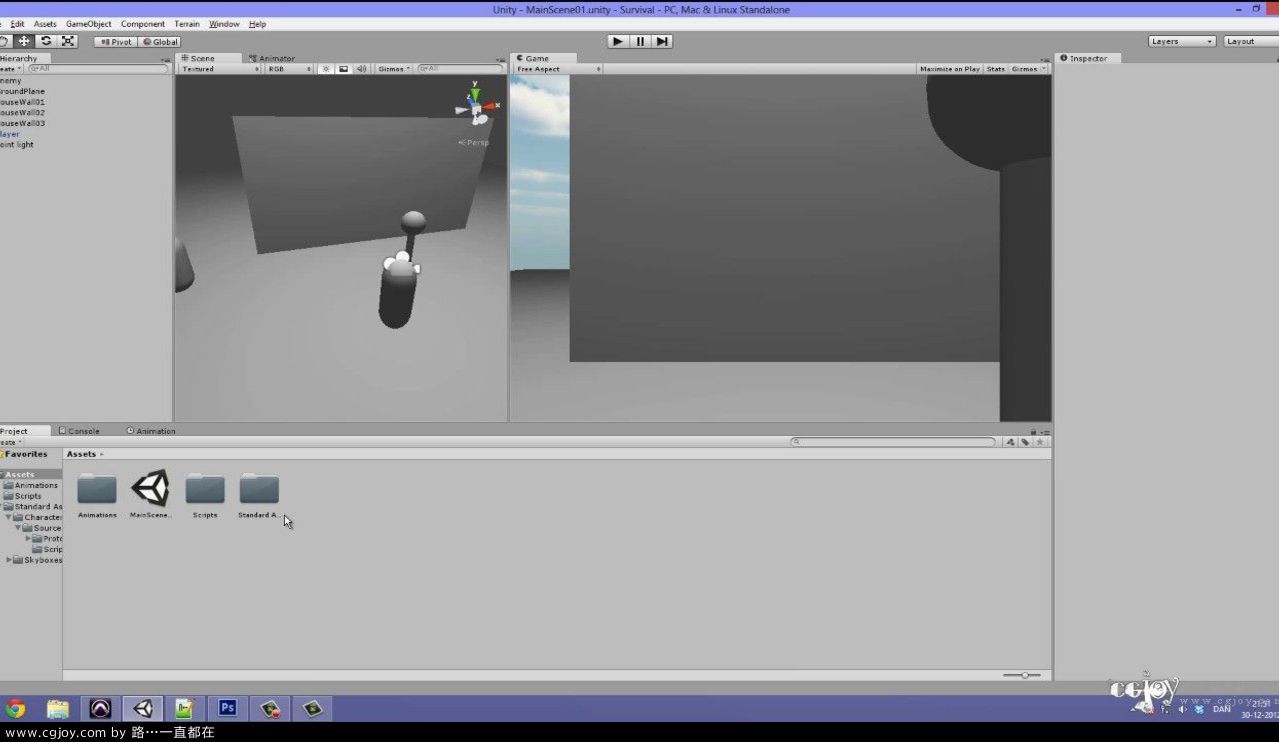
Task: Expand the Skyboxes folder in the tree
Action: 9,560
